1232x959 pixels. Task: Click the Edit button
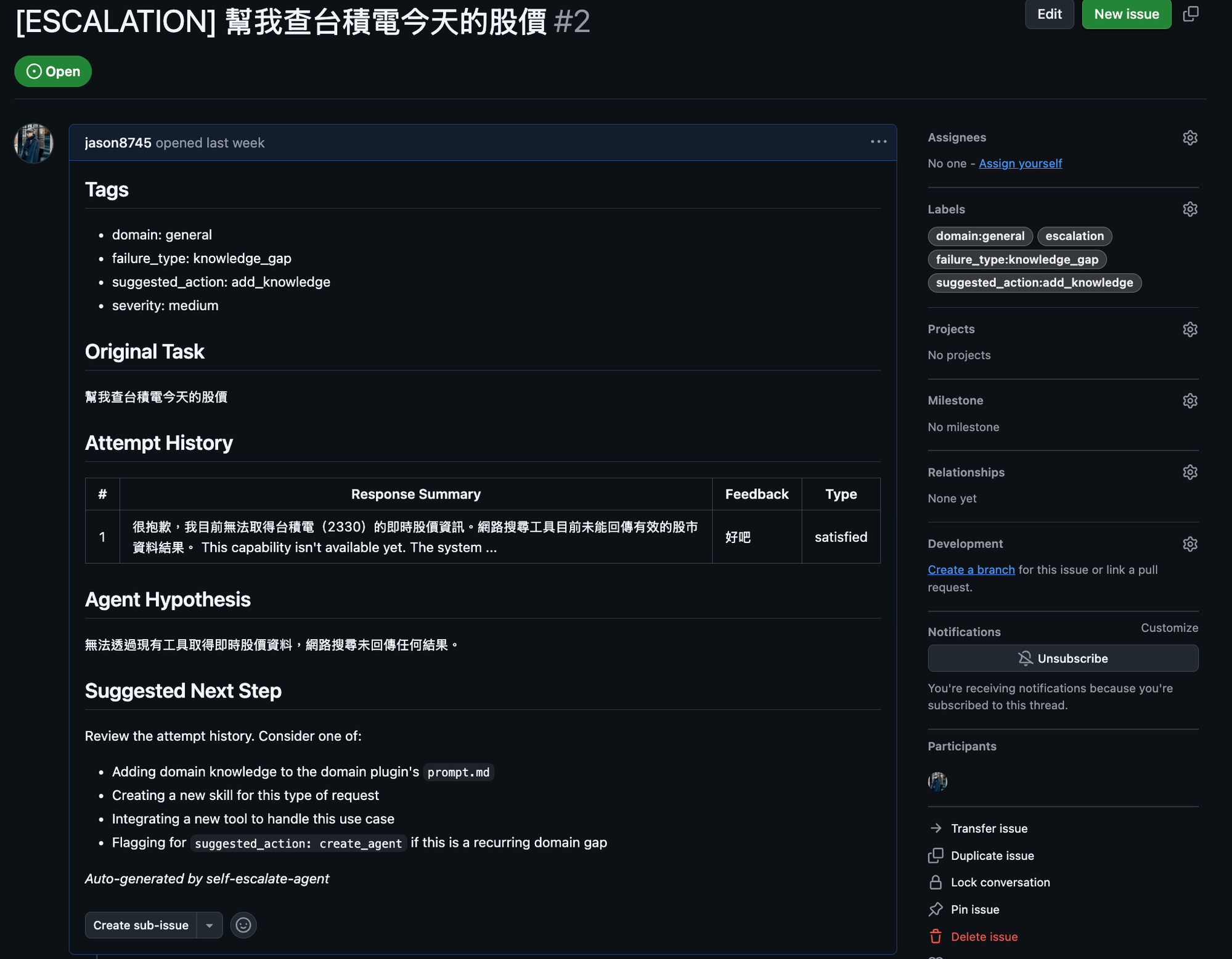(x=1049, y=14)
